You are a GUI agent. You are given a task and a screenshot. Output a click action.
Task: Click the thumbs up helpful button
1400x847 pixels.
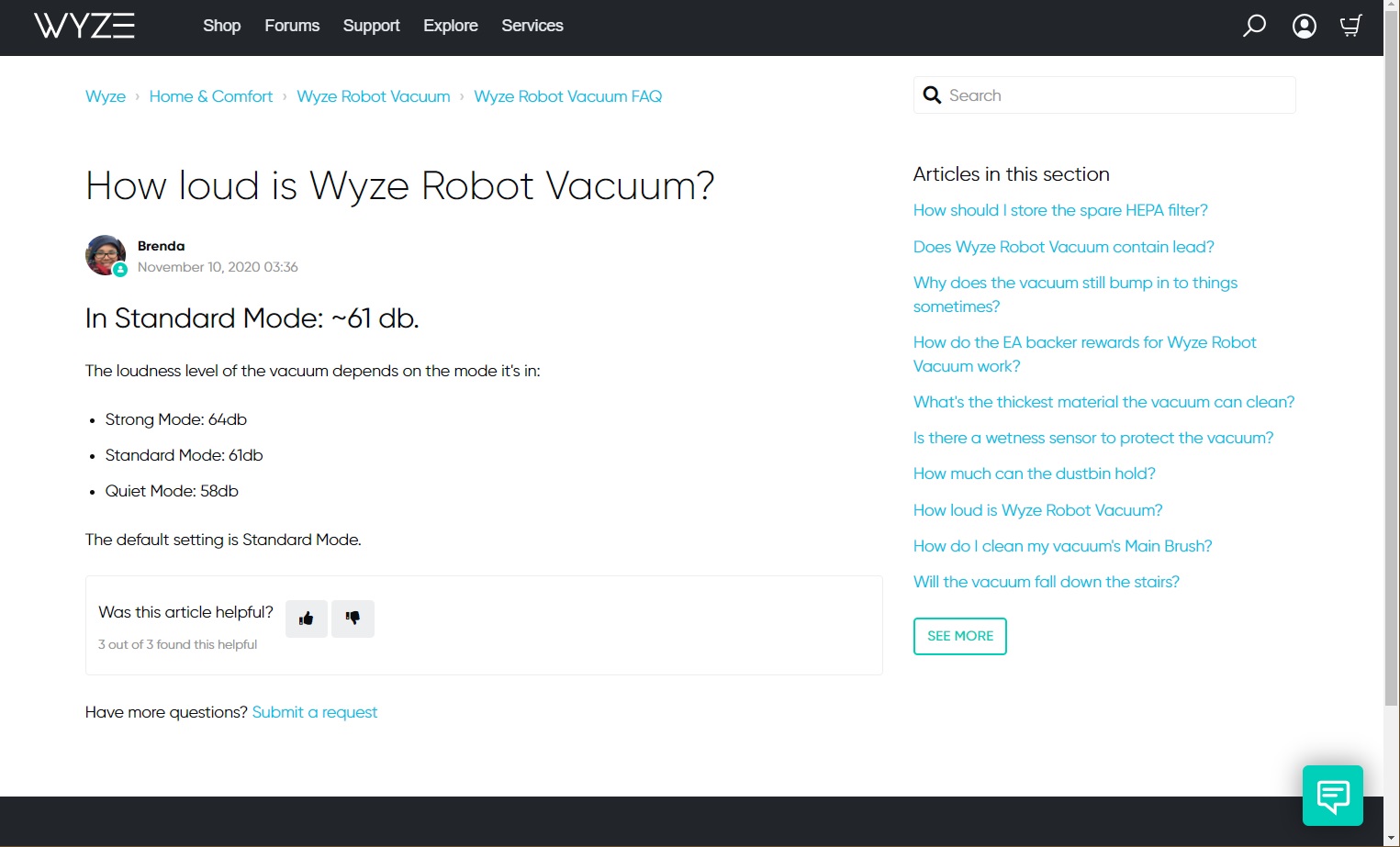click(307, 619)
